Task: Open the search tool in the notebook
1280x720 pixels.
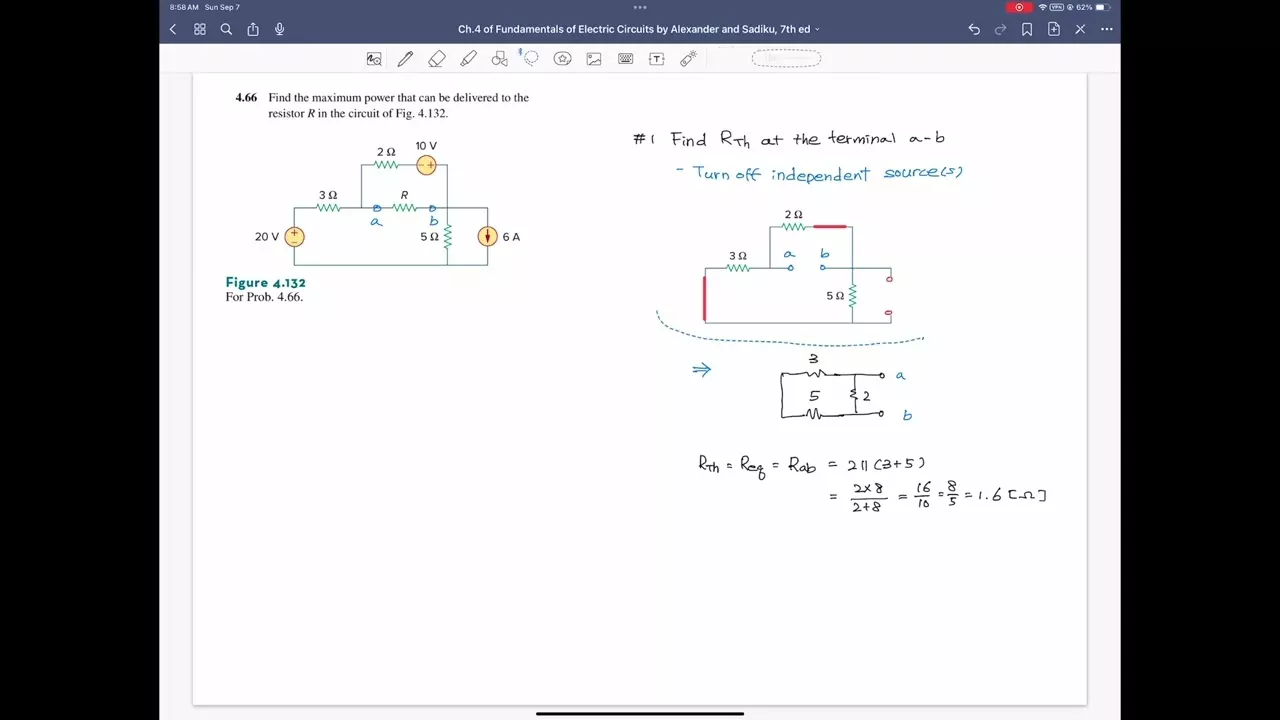Action: tap(226, 29)
